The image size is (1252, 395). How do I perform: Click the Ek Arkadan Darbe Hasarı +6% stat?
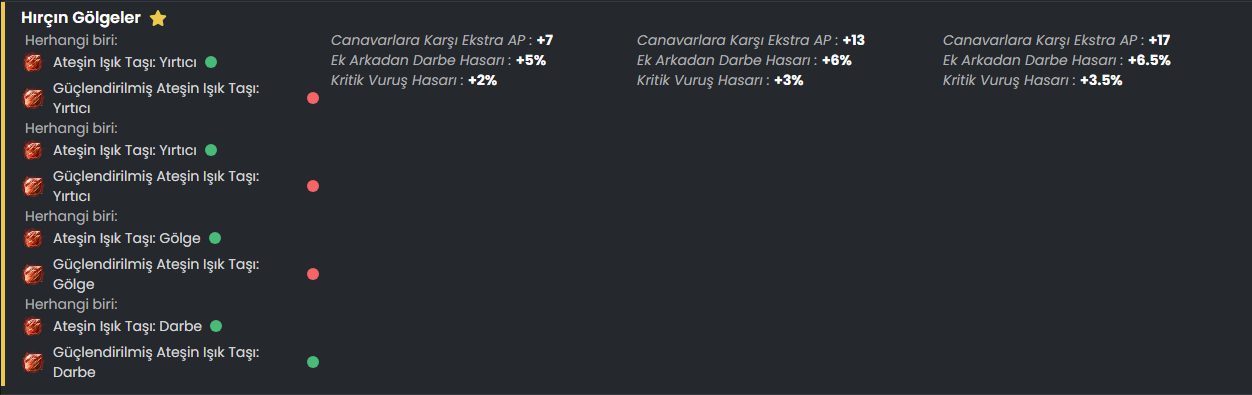click(744, 60)
